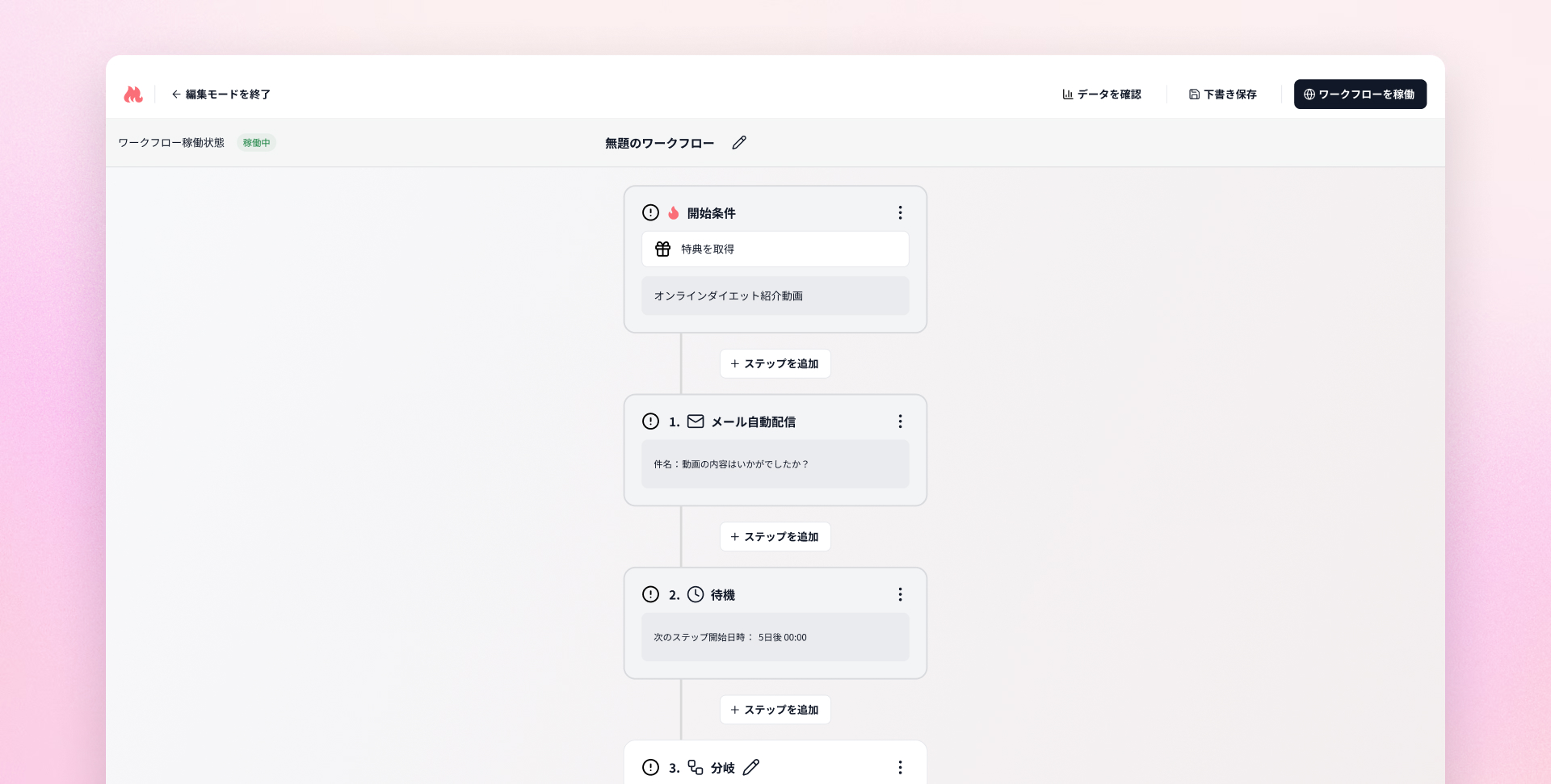The height and width of the screenshot is (784, 1551).
Task: Click the 稼働中 status badge
Action: [257, 143]
